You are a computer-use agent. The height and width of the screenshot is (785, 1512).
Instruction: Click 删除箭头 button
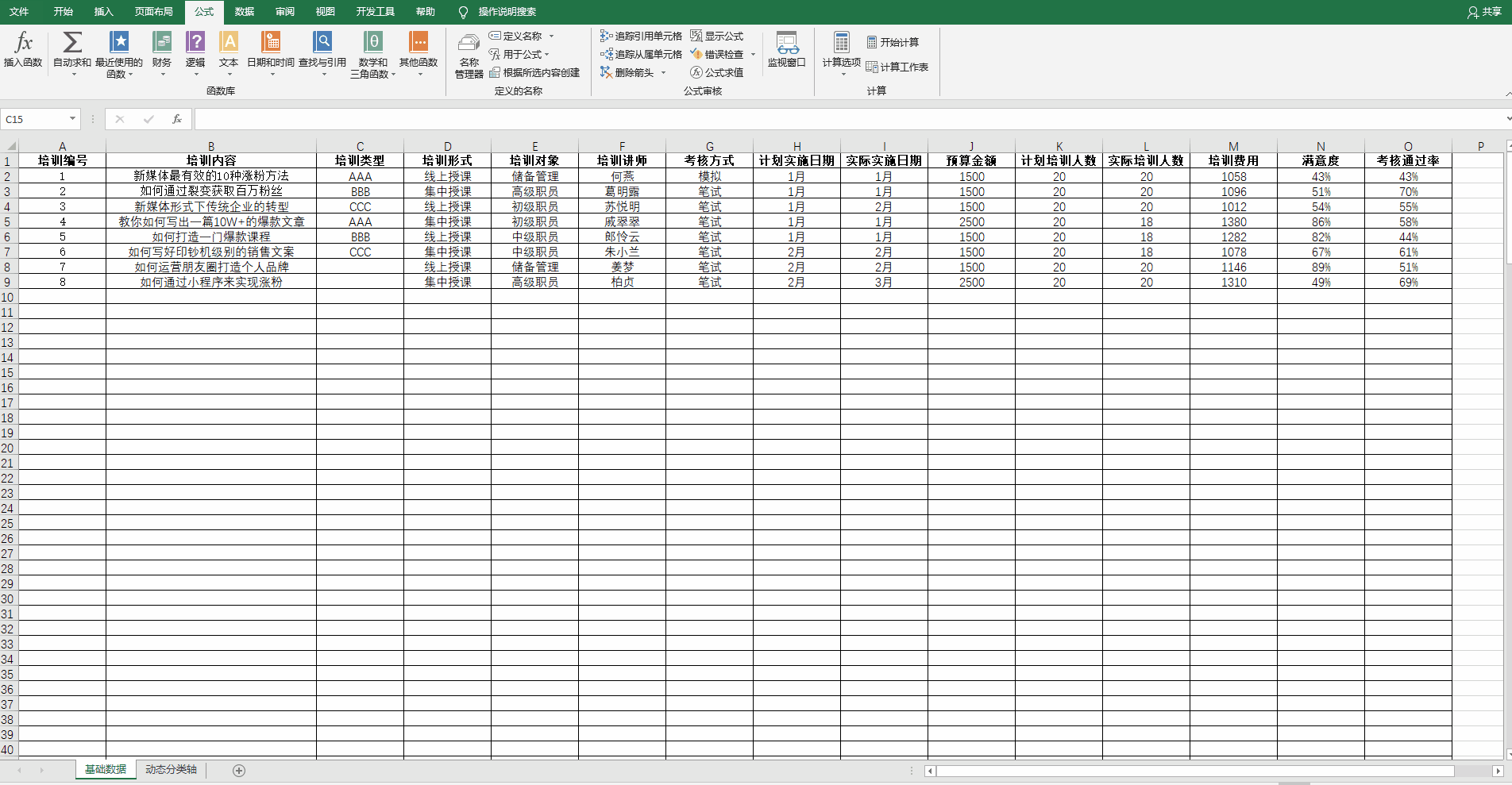(627, 72)
